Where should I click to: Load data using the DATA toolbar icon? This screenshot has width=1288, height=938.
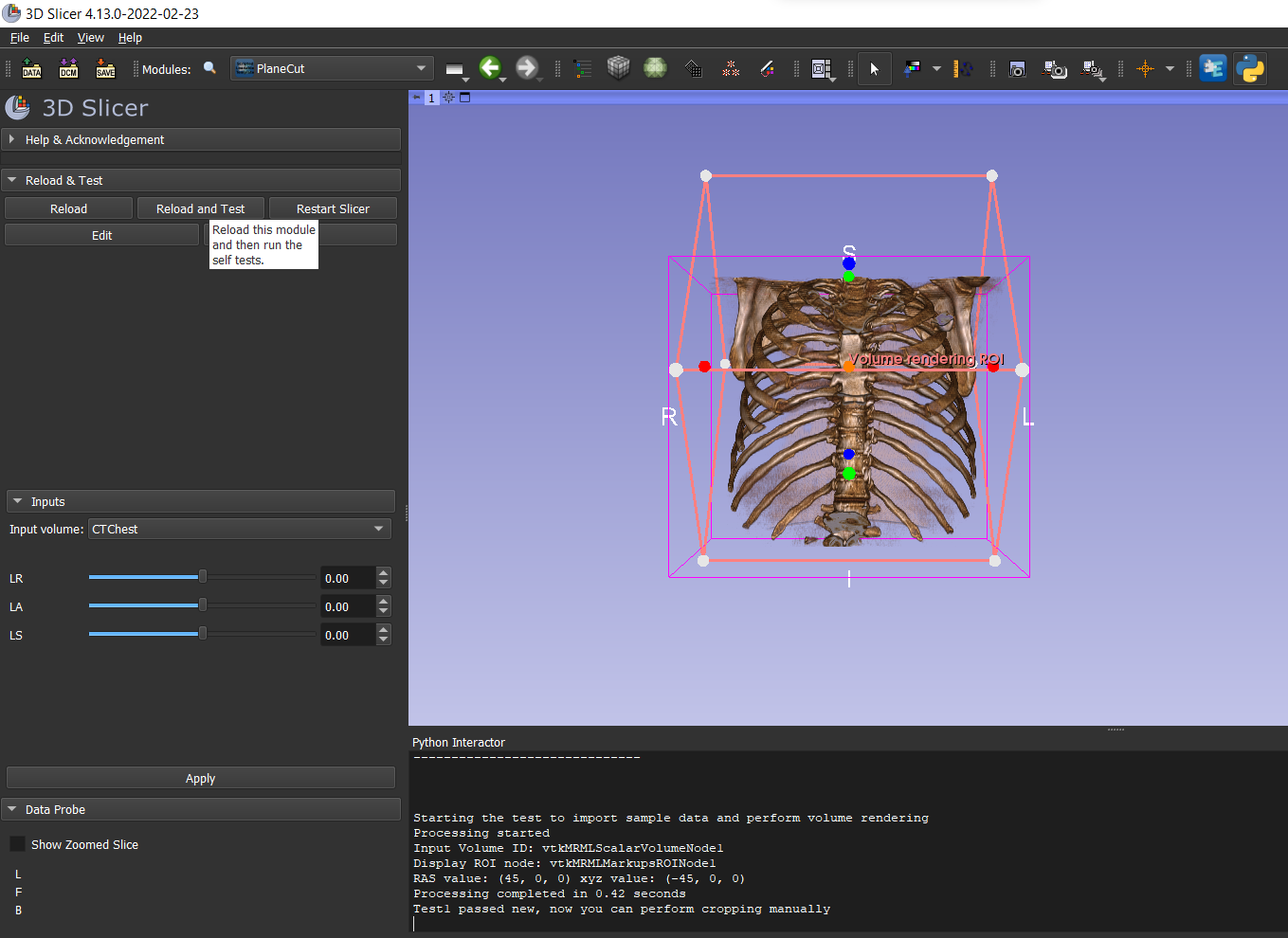(x=31, y=68)
